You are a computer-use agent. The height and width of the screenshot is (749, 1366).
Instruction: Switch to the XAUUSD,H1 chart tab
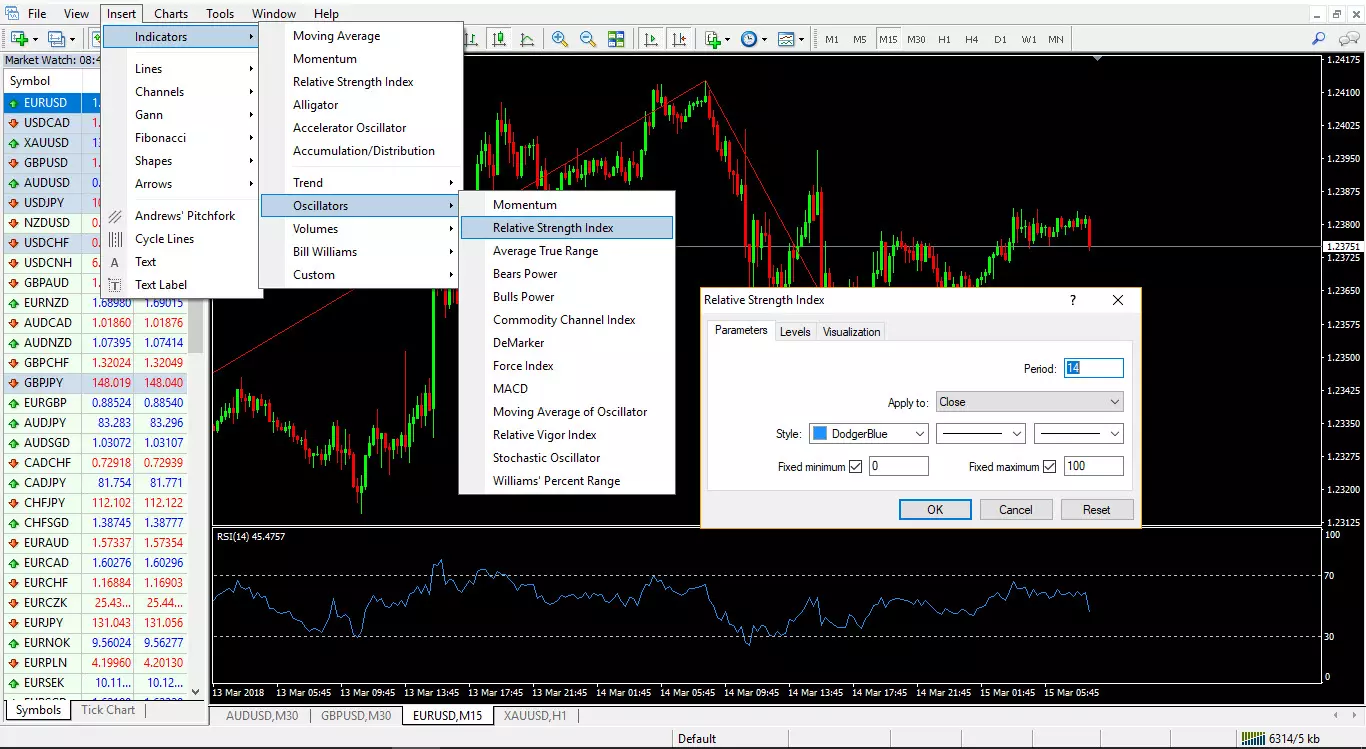click(x=535, y=716)
